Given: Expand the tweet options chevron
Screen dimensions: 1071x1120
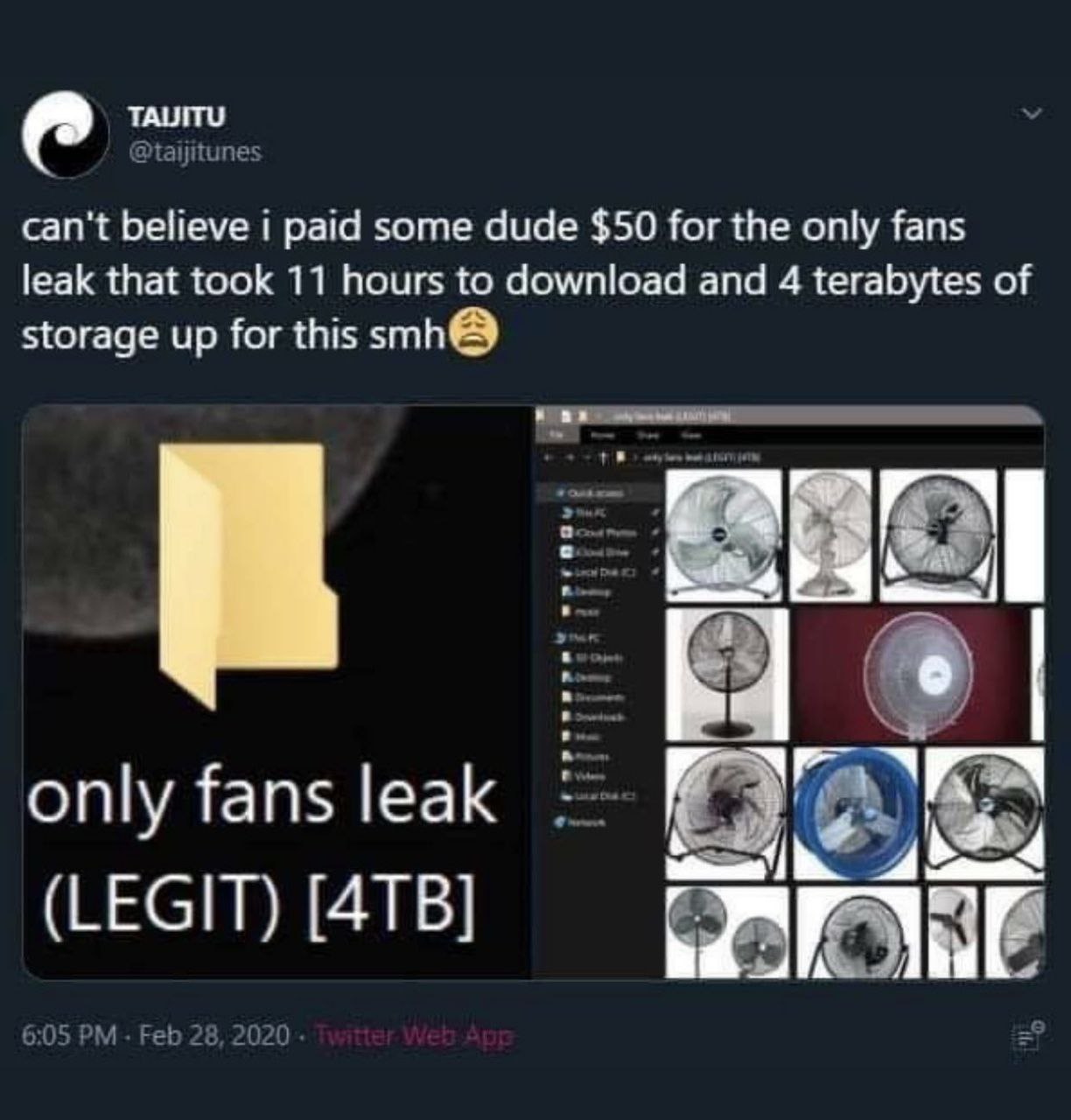Looking at the screenshot, I should coord(1033,114).
